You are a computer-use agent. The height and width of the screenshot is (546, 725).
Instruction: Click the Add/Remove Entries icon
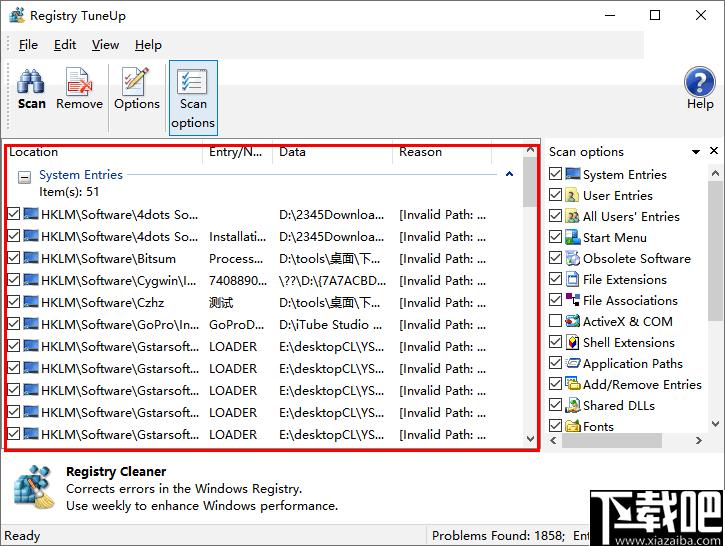point(572,384)
